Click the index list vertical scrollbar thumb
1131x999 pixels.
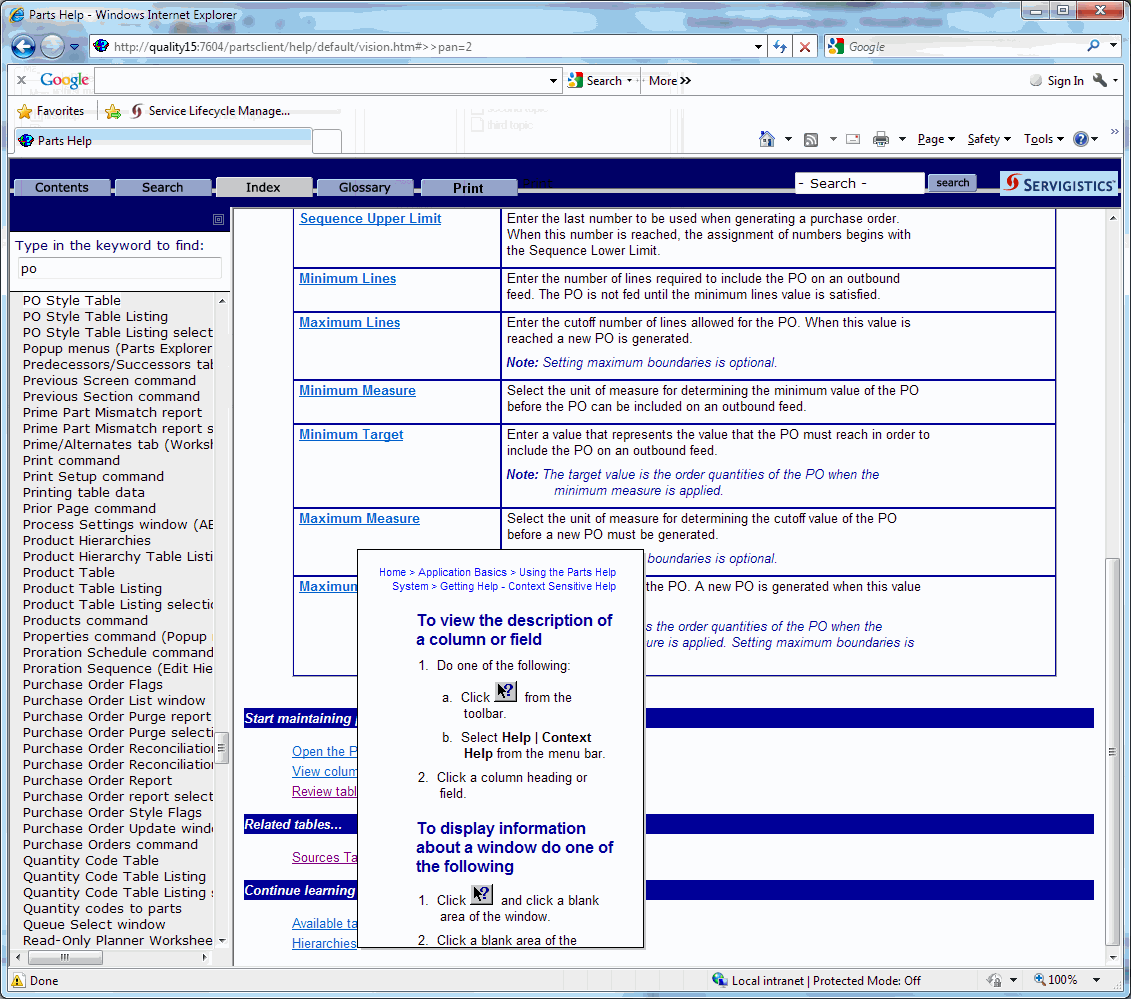tap(221, 748)
